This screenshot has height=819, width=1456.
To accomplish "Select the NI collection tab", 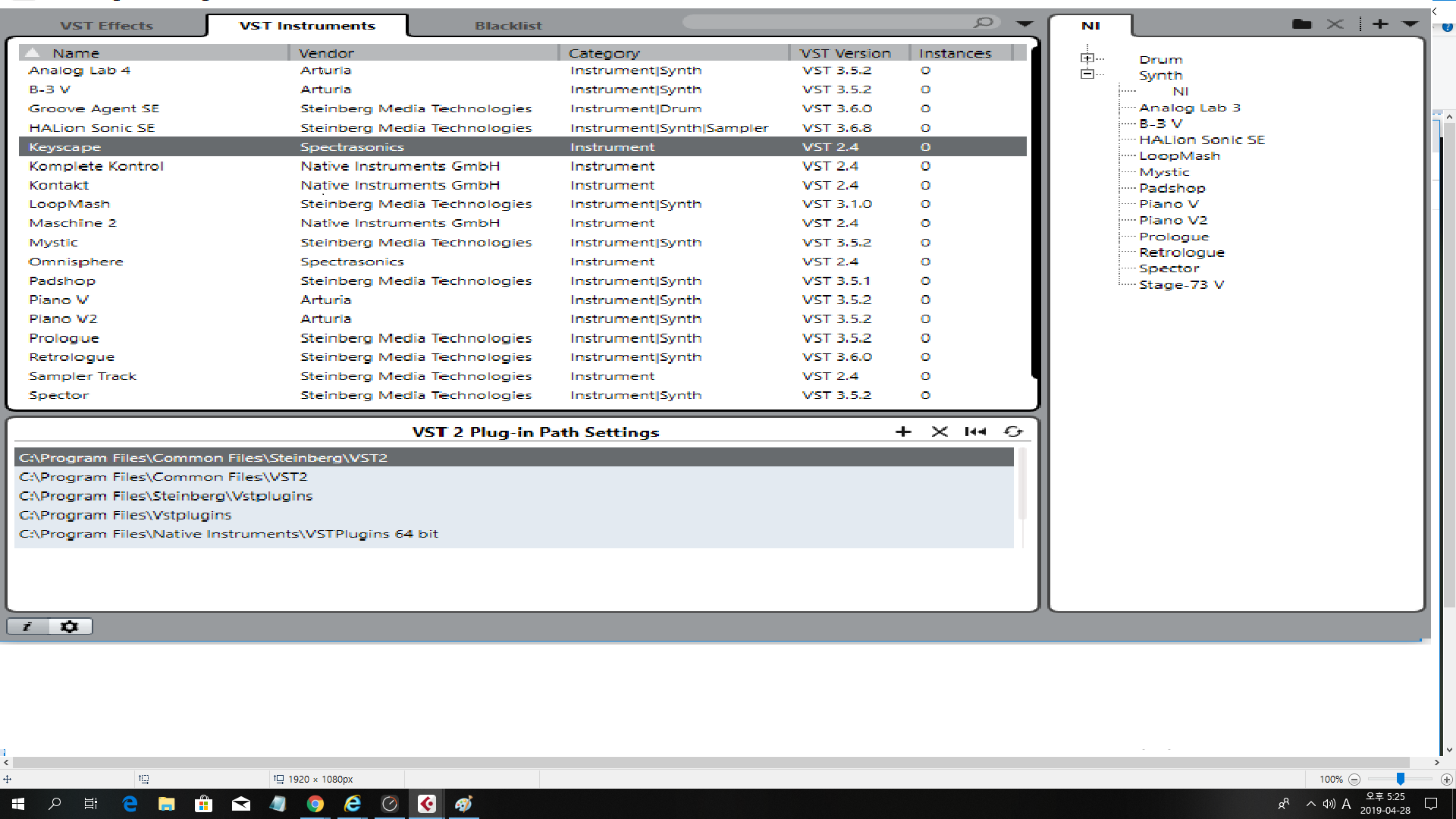I will click(x=1090, y=26).
